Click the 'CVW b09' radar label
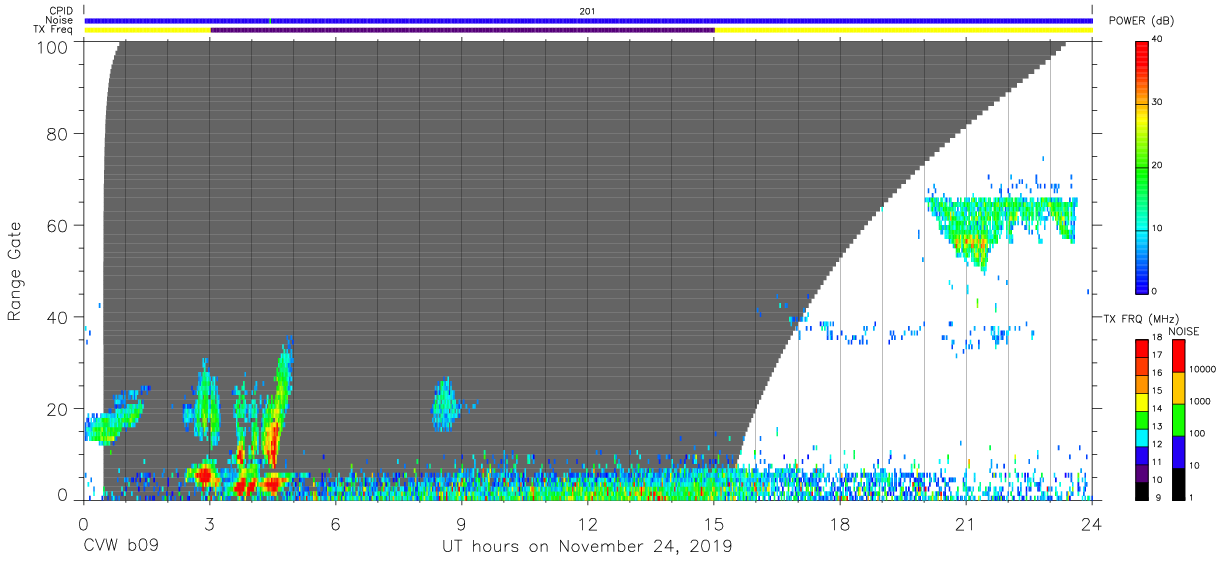Image resolution: width=1228 pixels, height=567 pixels. [121, 547]
